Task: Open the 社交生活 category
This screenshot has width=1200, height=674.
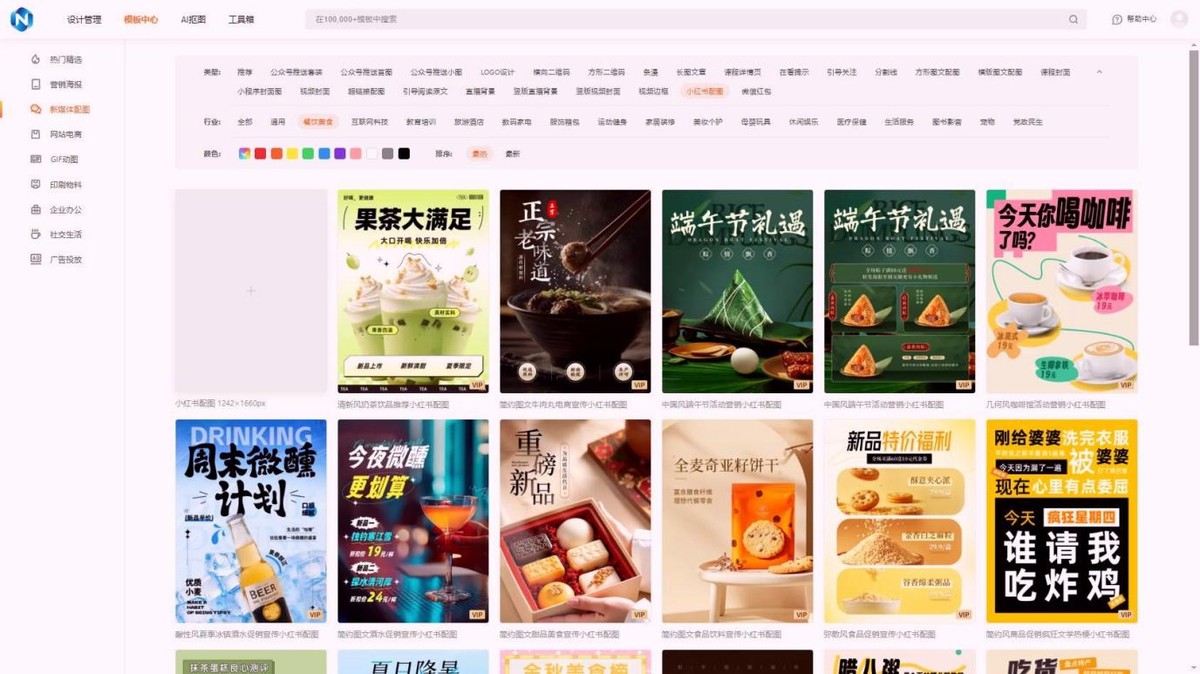Action: tap(66, 233)
